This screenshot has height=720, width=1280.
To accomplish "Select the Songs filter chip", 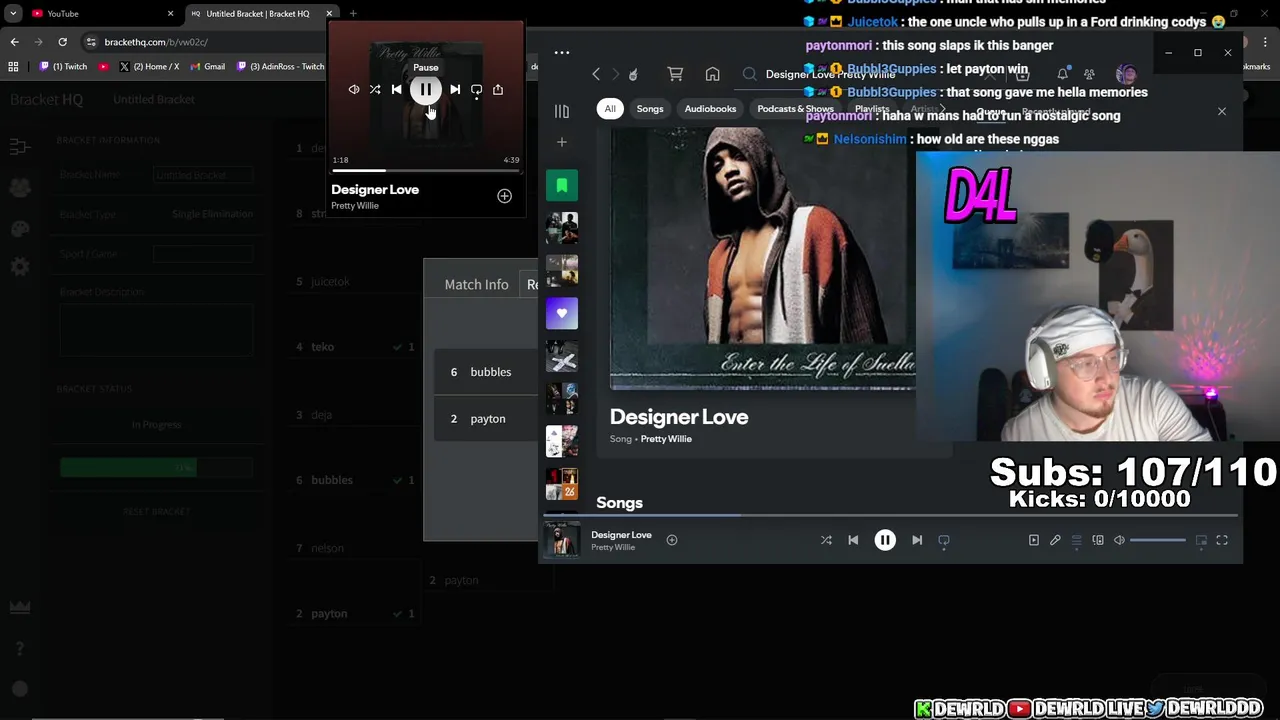I will (x=650, y=109).
